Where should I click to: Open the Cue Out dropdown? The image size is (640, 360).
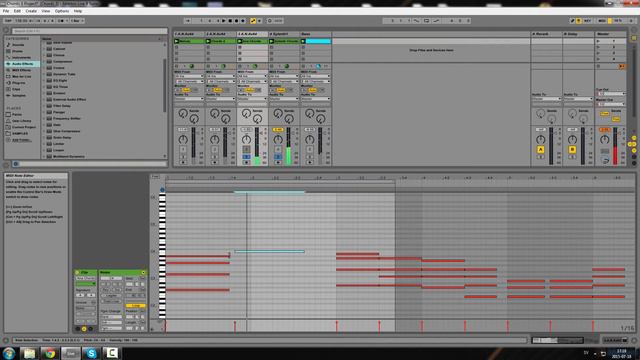click(611, 94)
